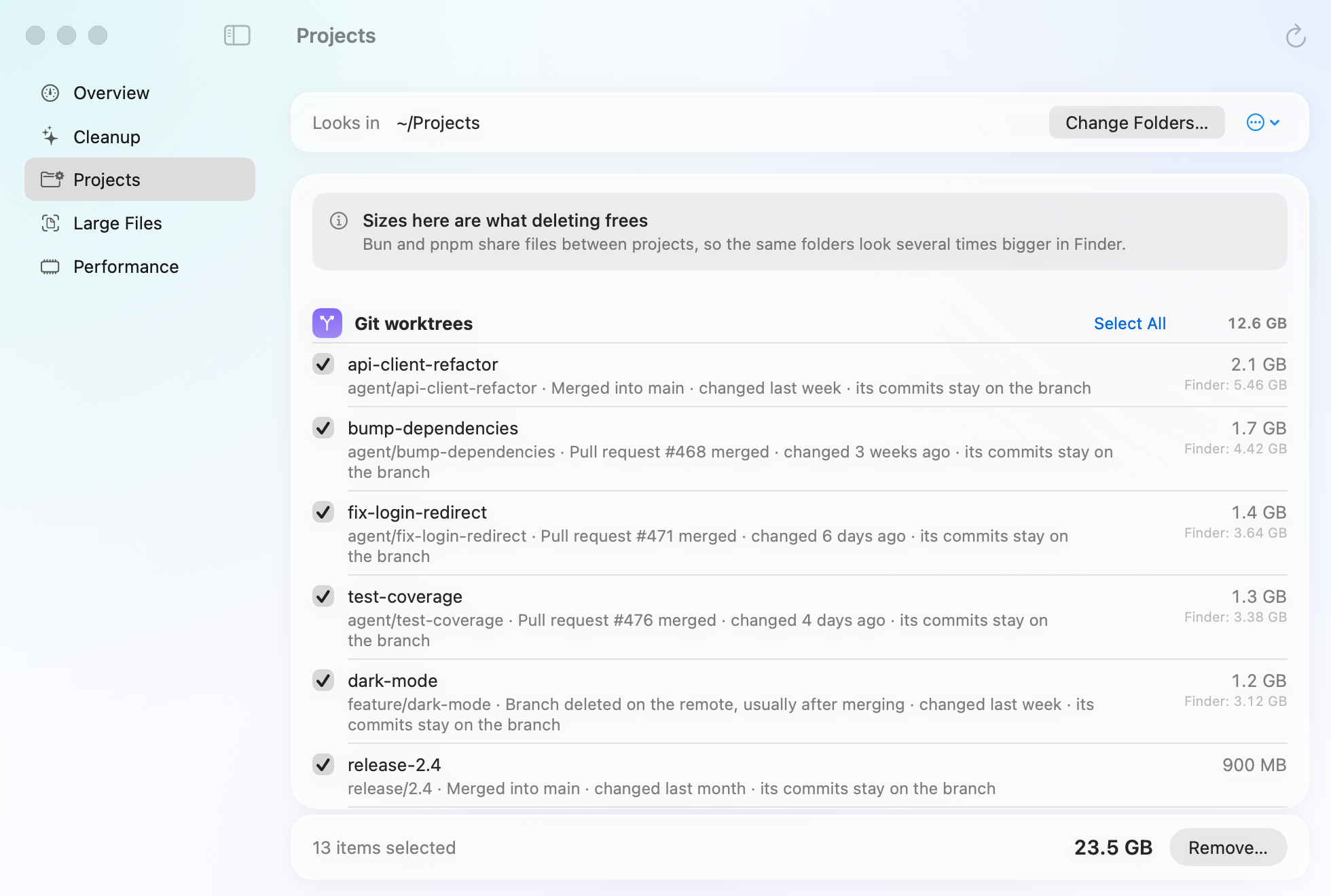Deselect the dark-mode worktree checkbox
Viewport: 1331px width, 896px height.
(x=323, y=681)
